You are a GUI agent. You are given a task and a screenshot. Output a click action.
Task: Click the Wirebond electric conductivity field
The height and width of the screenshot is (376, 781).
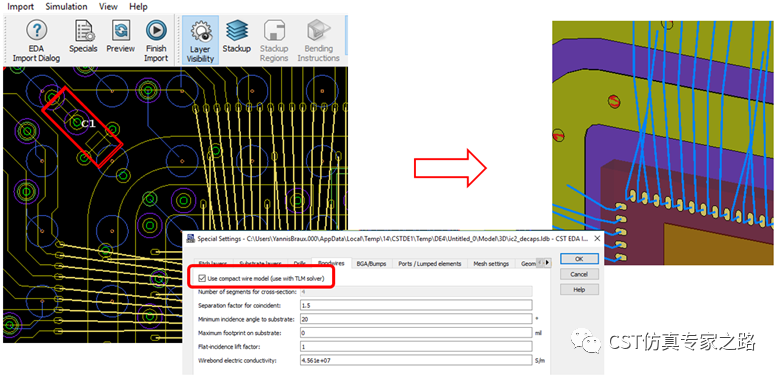point(416,360)
